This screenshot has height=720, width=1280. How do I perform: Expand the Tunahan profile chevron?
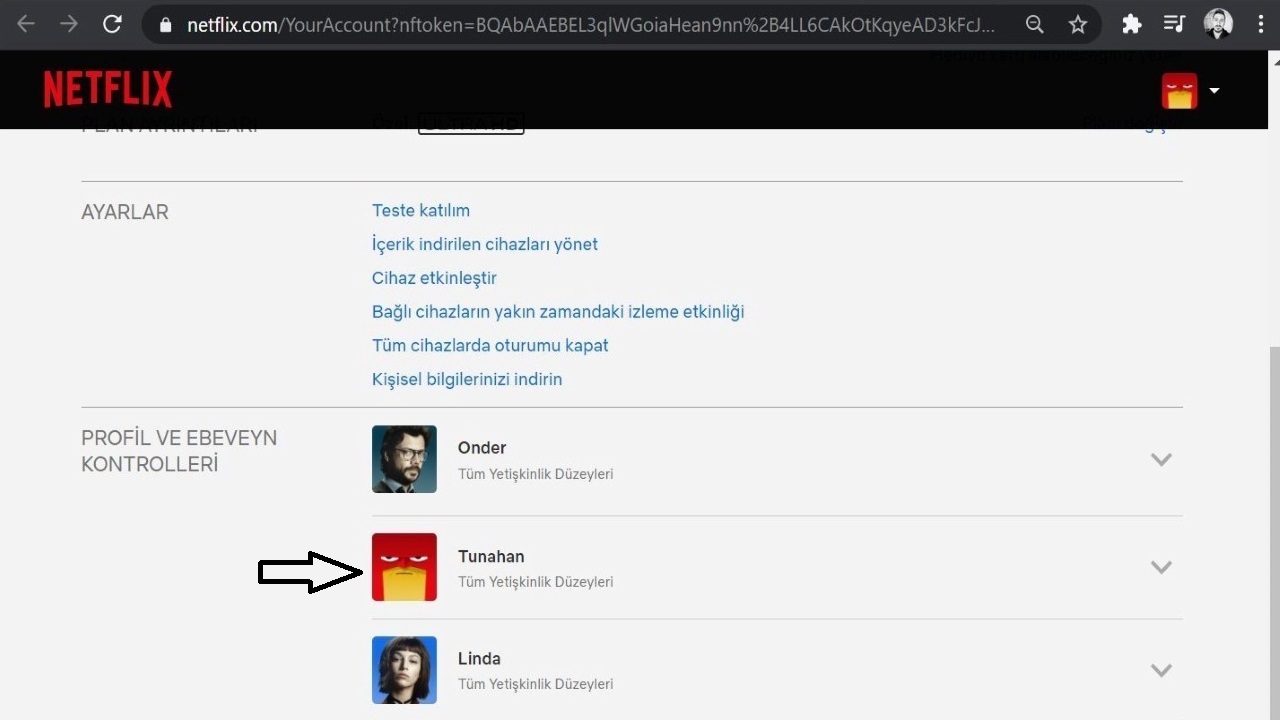(1161, 567)
